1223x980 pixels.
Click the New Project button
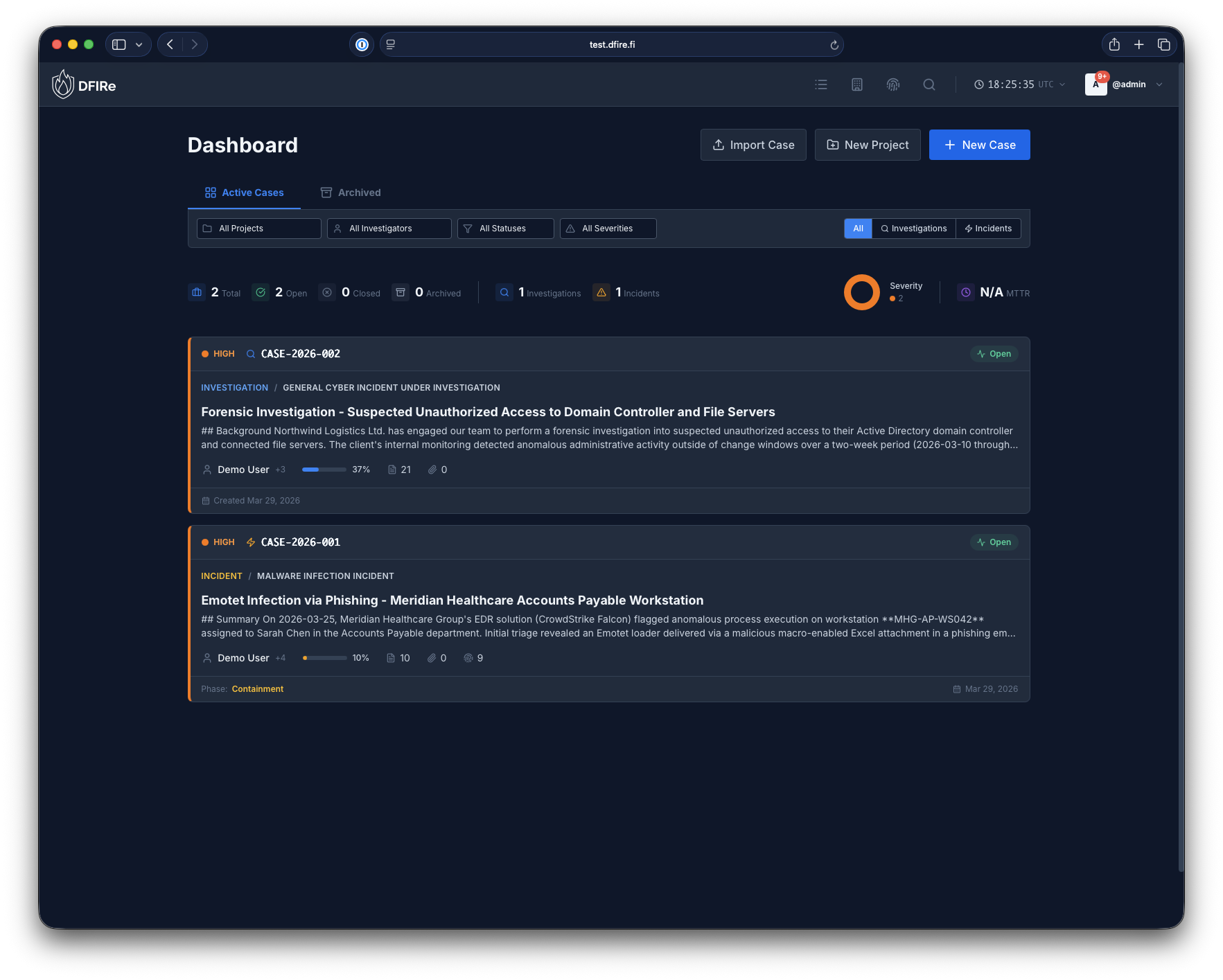pyautogui.click(x=868, y=145)
